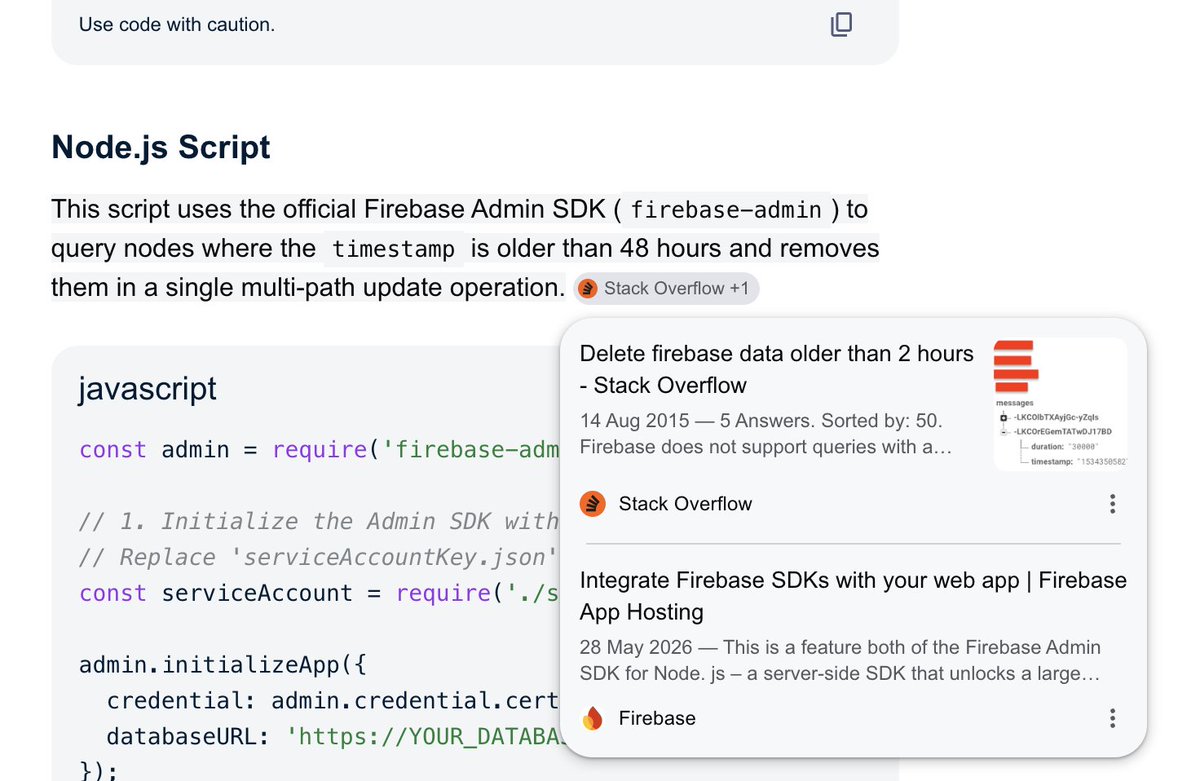Click the 'timestamp' inline code text
The height and width of the screenshot is (781, 1200).
click(394, 248)
